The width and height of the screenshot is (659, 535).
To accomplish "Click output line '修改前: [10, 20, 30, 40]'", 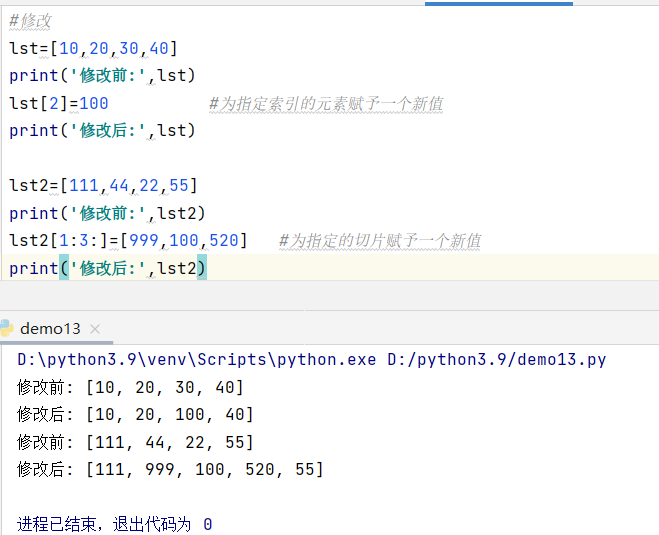I will pos(130,387).
